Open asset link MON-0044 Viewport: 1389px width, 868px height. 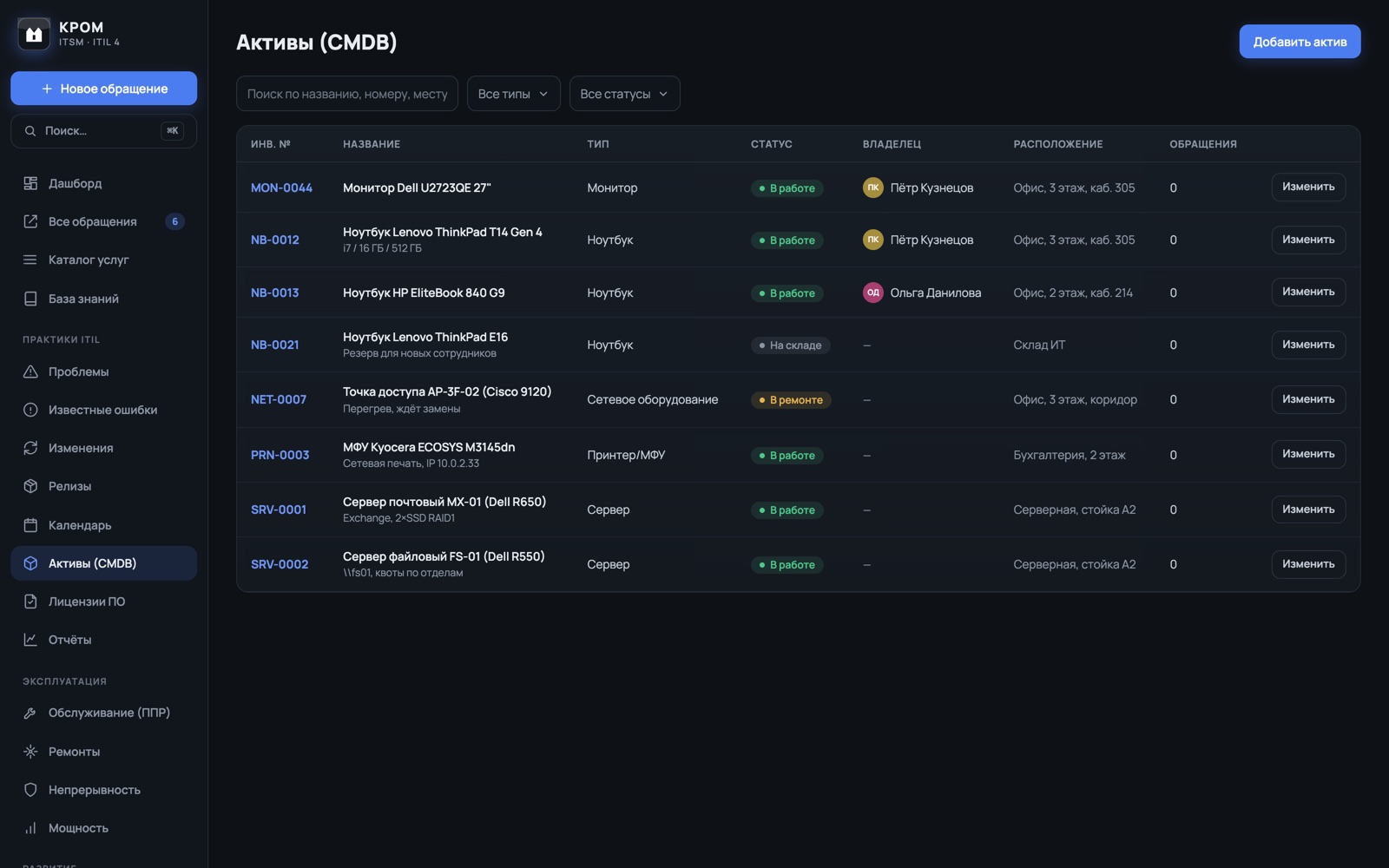coord(281,187)
